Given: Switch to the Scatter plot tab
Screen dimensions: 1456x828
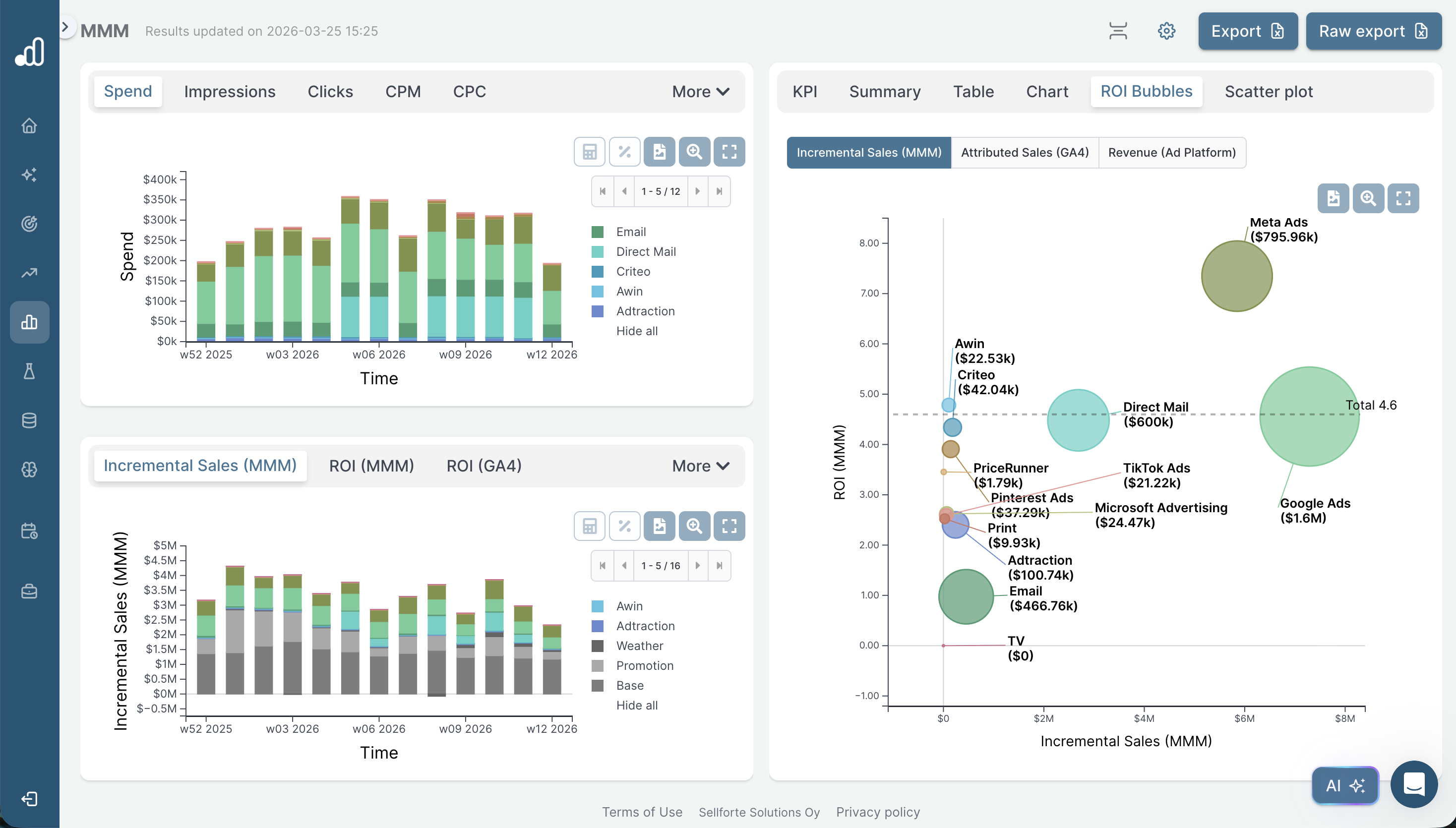Looking at the screenshot, I should tap(1269, 92).
